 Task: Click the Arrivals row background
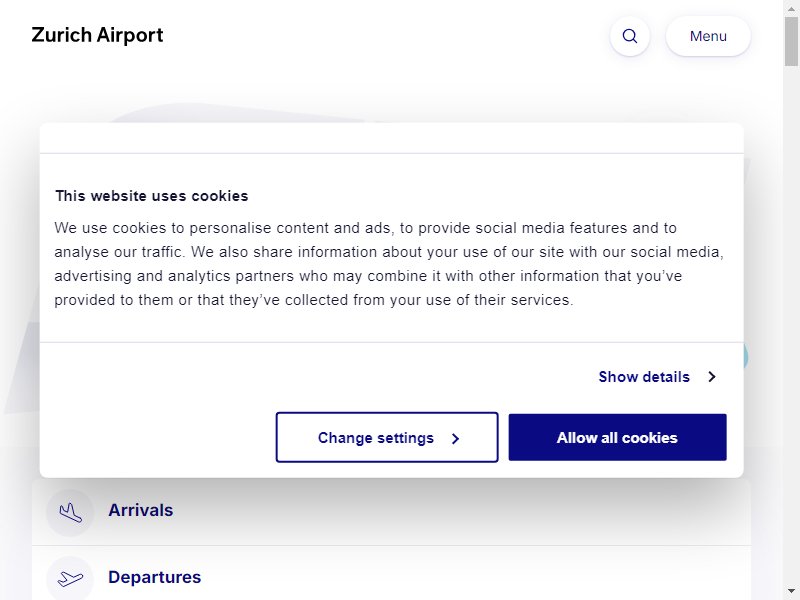[x=391, y=512]
